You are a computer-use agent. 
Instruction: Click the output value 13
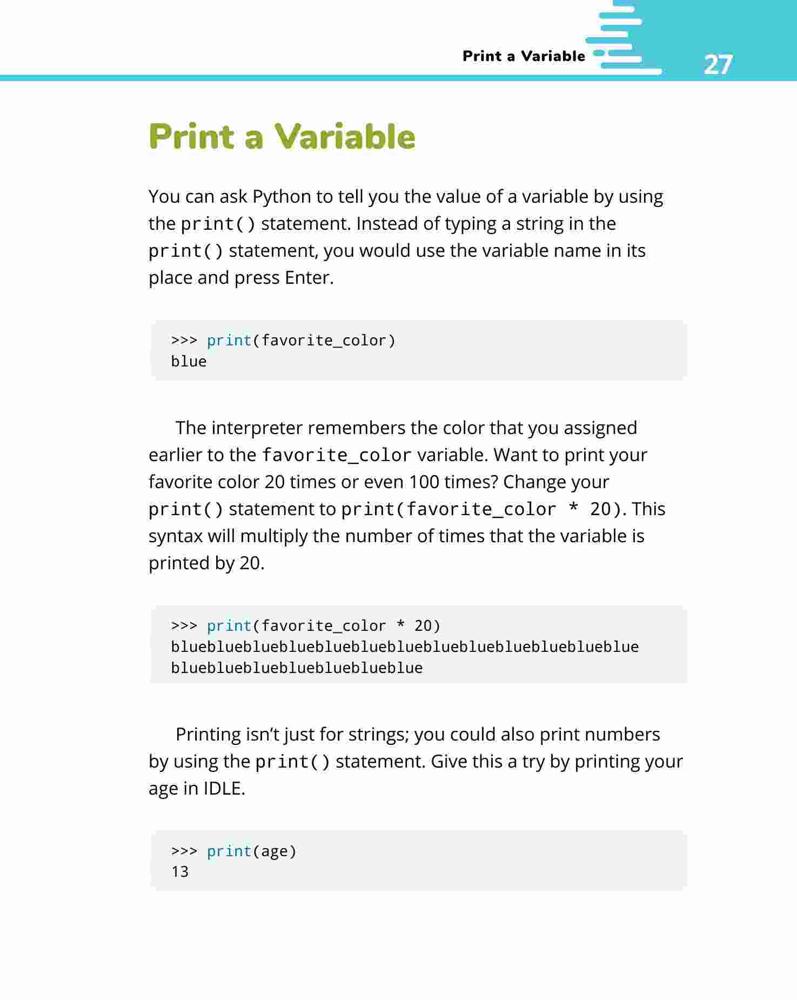click(x=180, y=872)
